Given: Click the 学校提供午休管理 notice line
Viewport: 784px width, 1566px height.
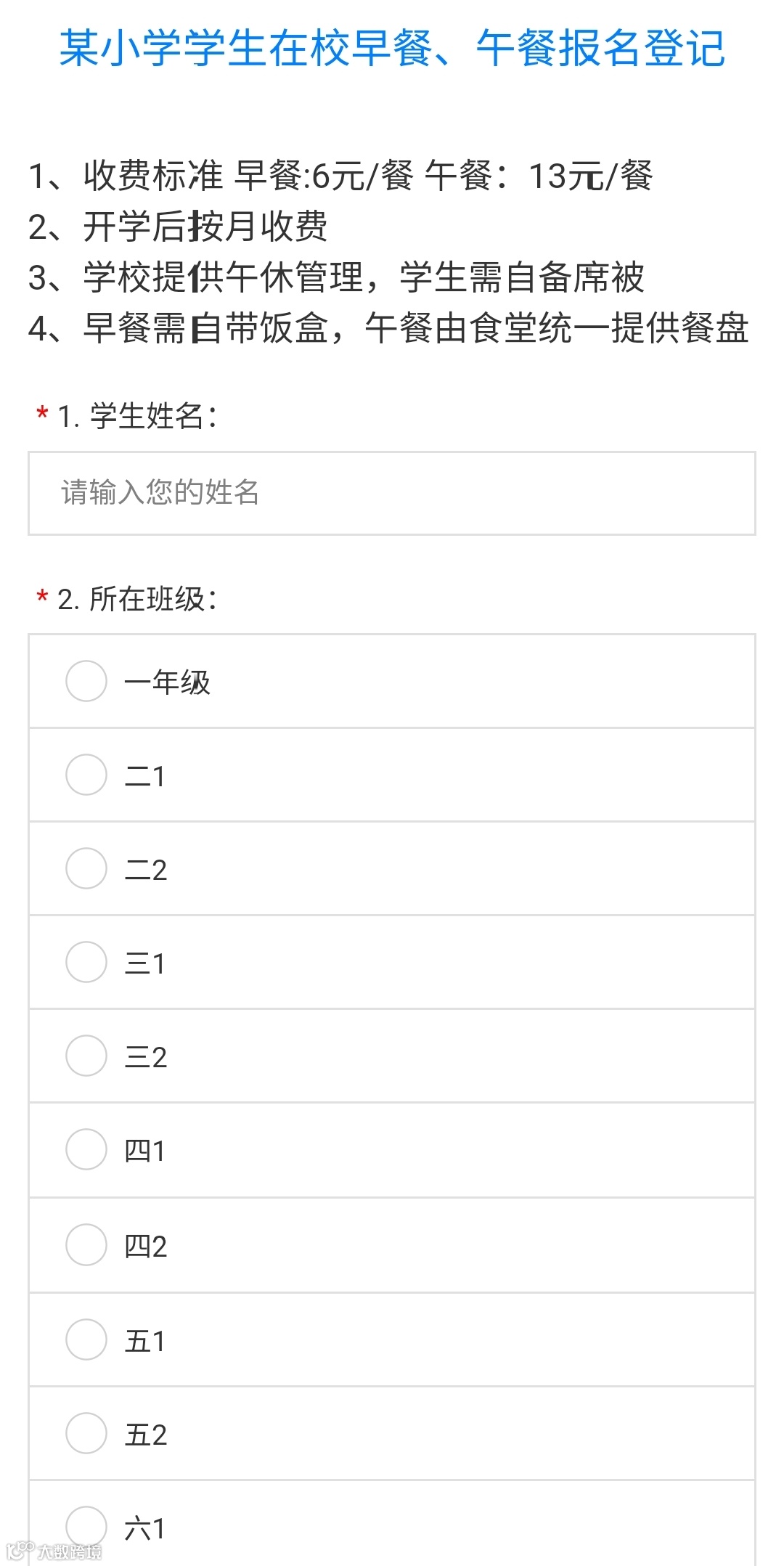Looking at the screenshot, I should point(336,277).
